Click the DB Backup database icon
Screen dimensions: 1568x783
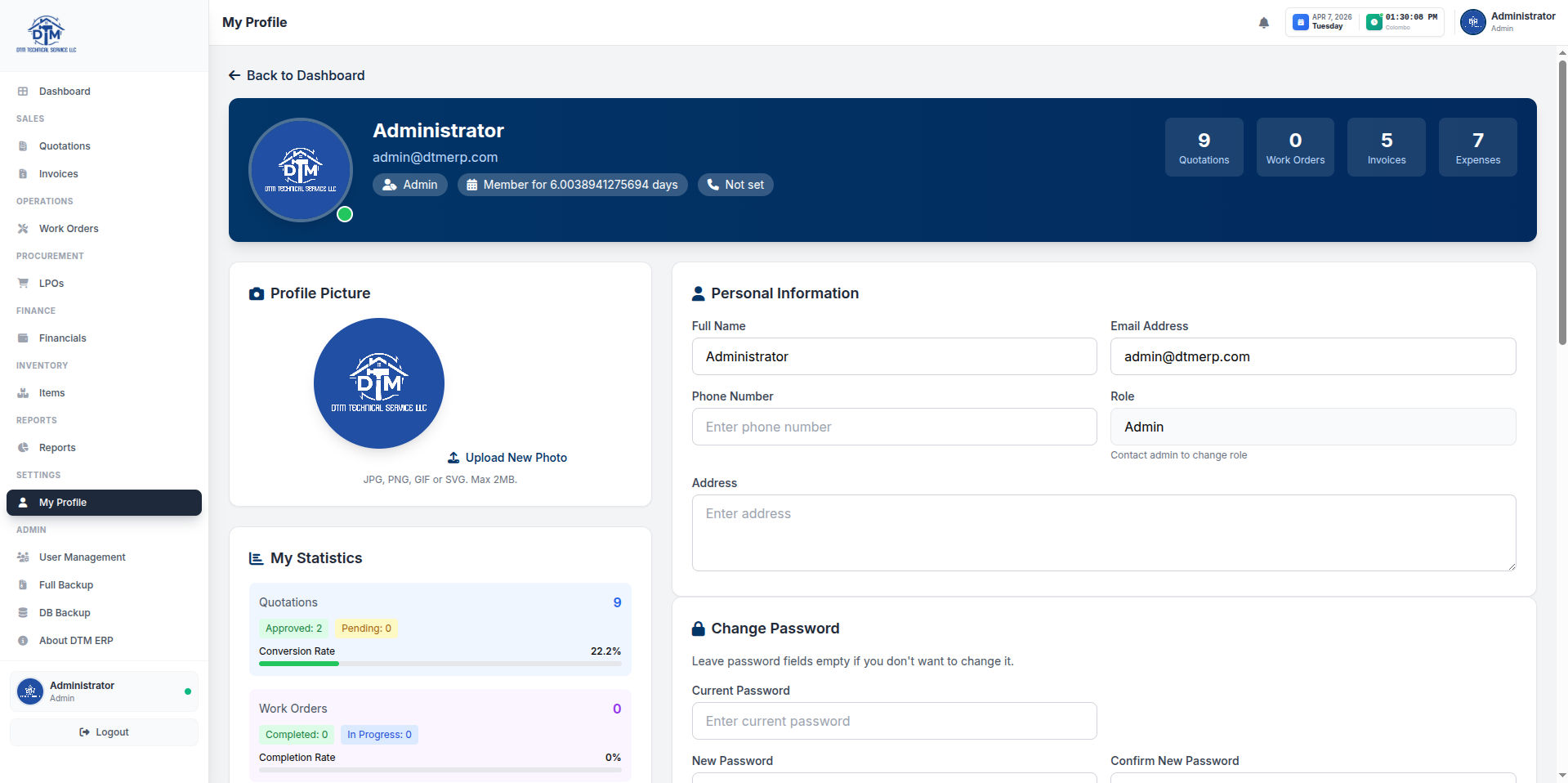[23, 613]
